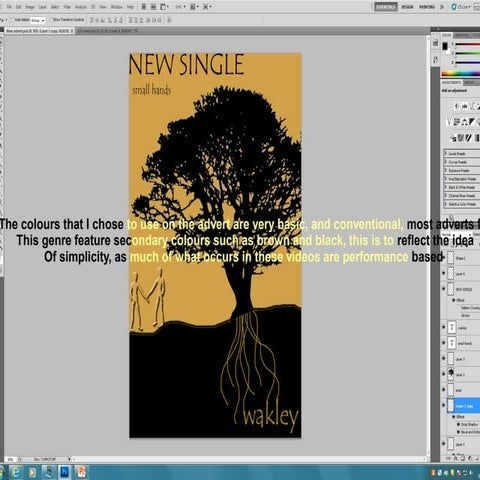The image size is (480, 480).
Task: Open the Layer menu
Action: pyautogui.click(x=43, y=7)
